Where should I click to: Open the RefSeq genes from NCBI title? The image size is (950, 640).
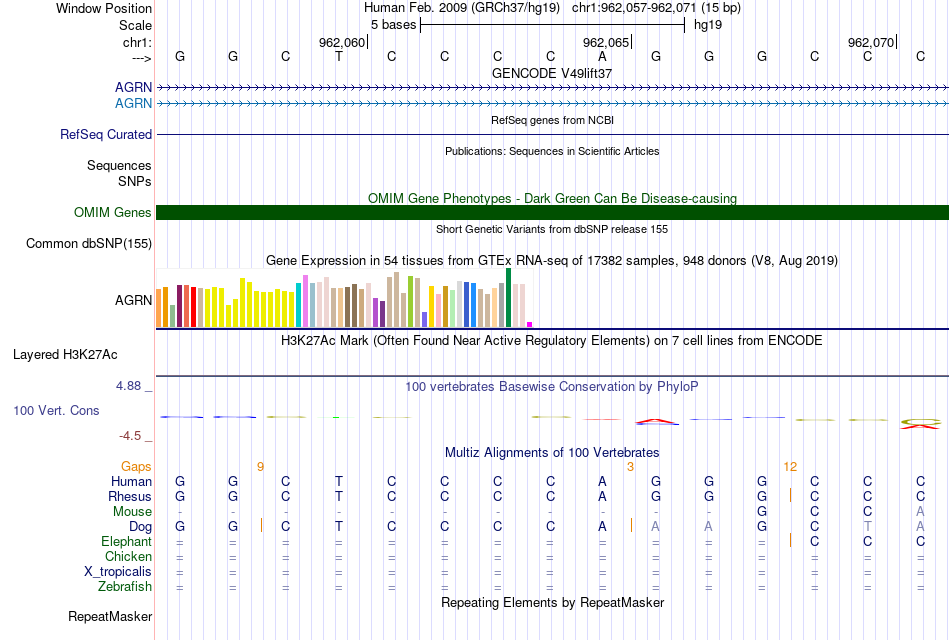tap(552, 120)
